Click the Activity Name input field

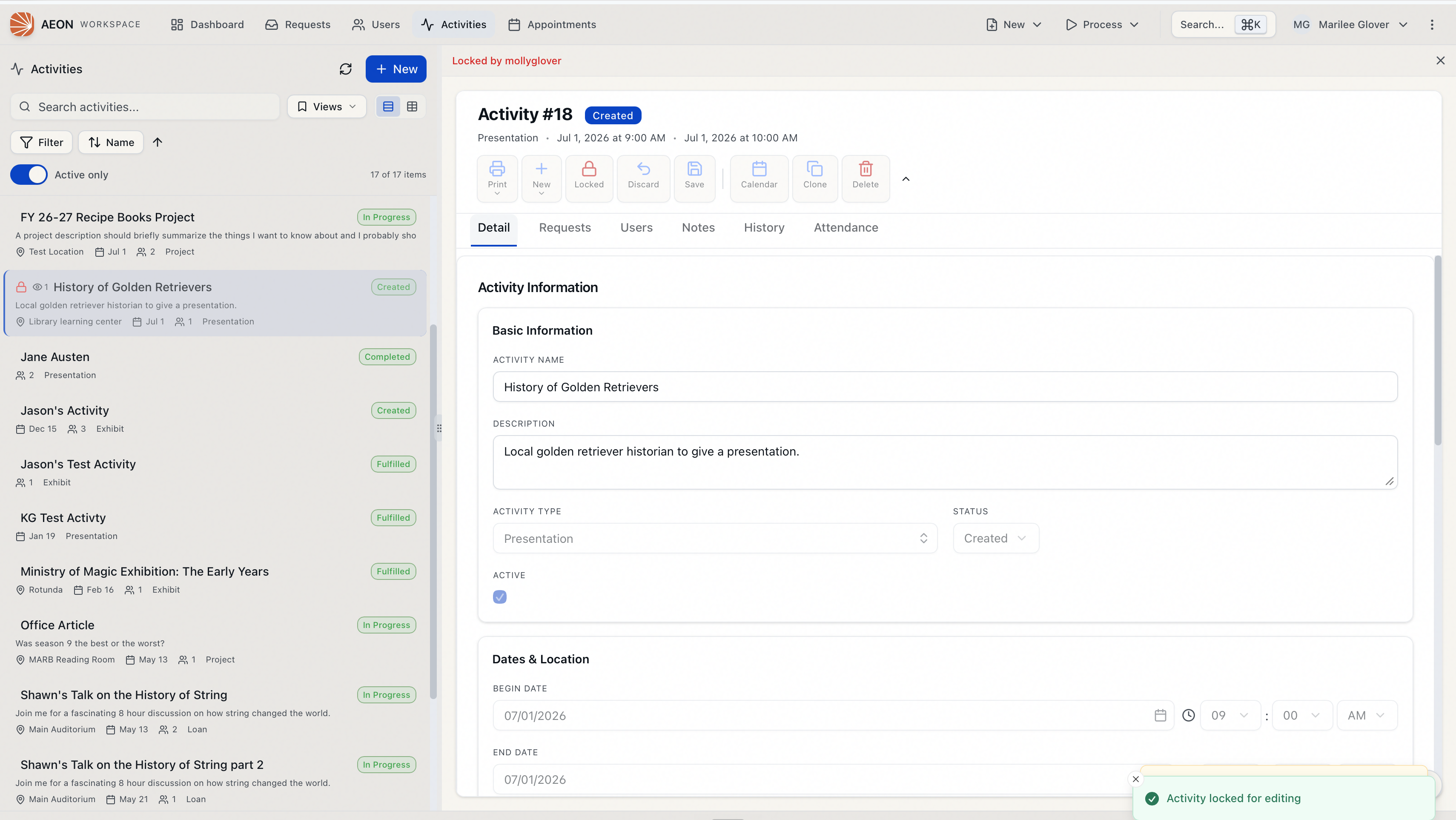tap(945, 387)
